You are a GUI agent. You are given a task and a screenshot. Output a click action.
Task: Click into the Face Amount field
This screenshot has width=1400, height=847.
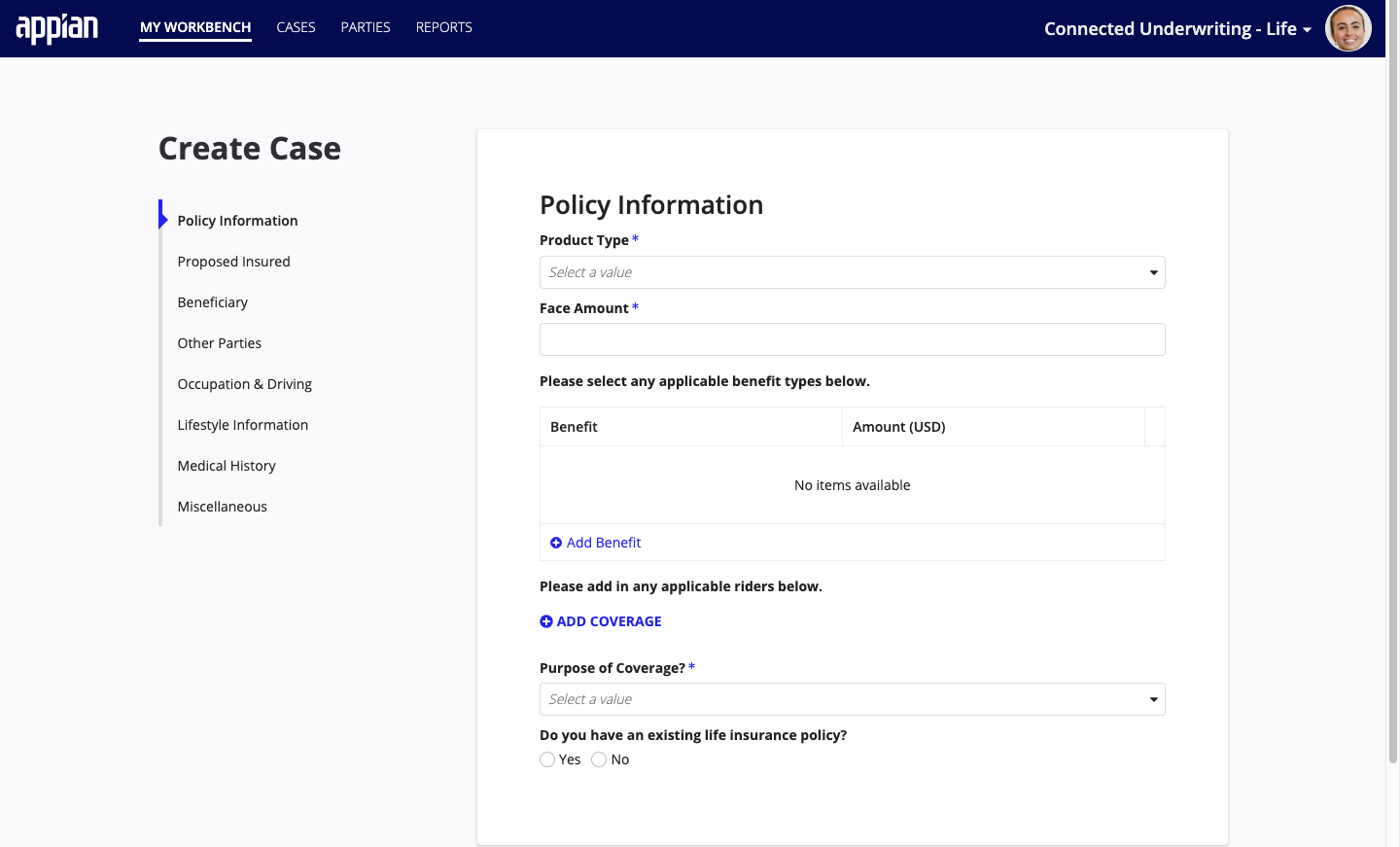click(x=853, y=339)
